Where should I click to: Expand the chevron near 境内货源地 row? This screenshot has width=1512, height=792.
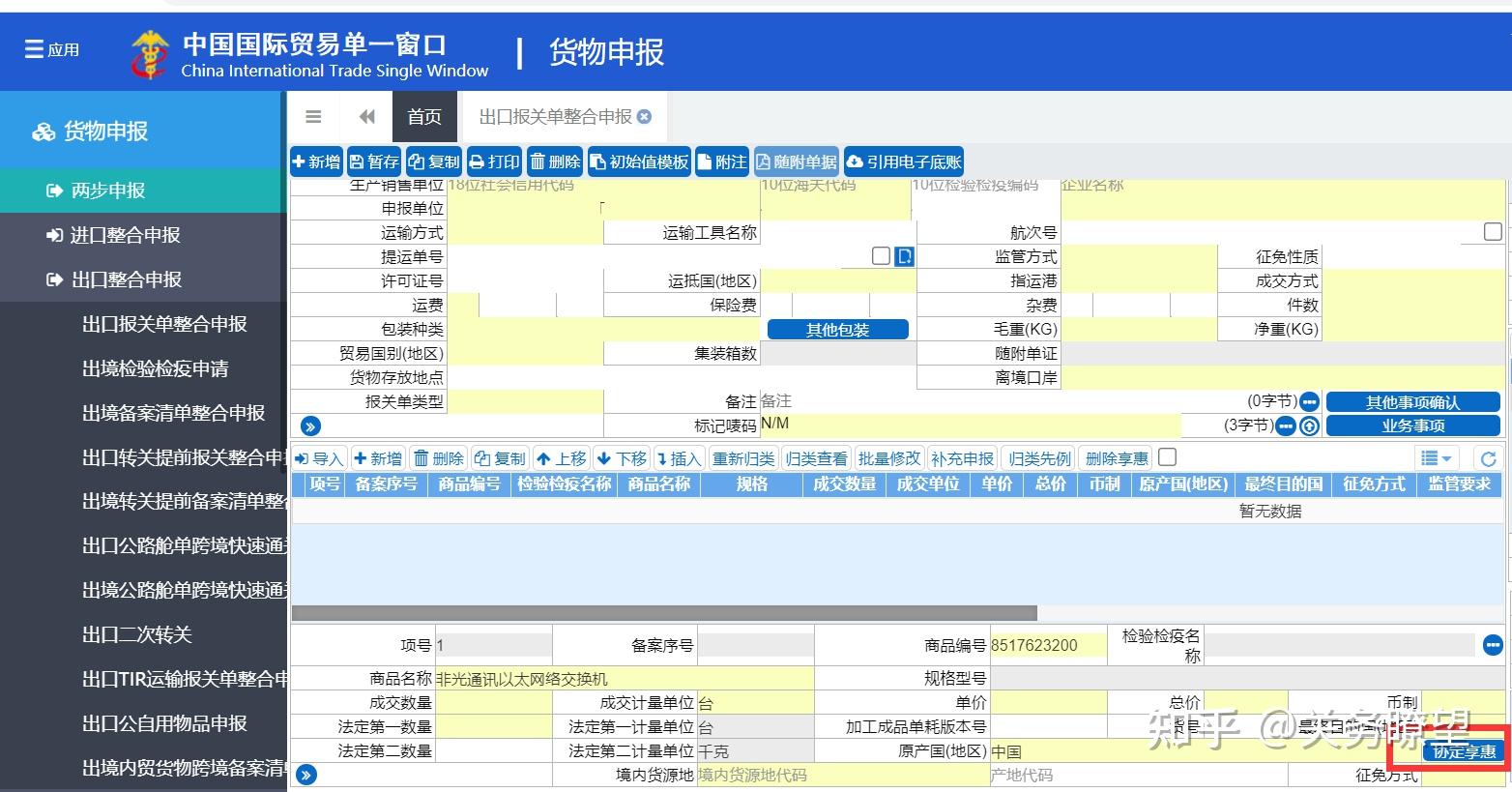click(306, 775)
